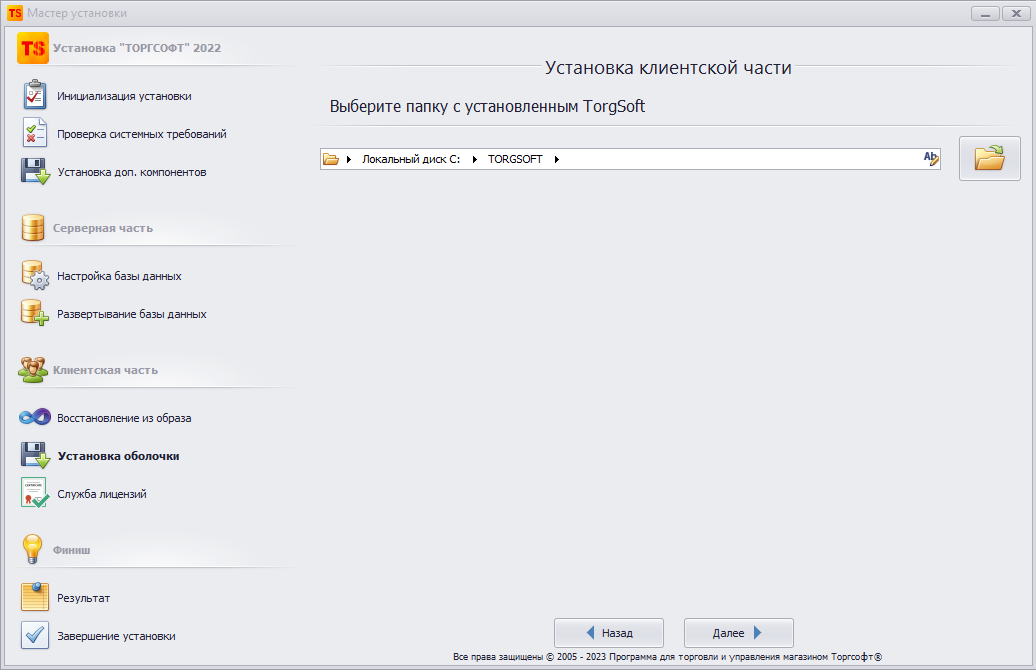Viewport: 1036px width, 670px height.
Task: Select Настройка базы данных step
Action: [119, 276]
